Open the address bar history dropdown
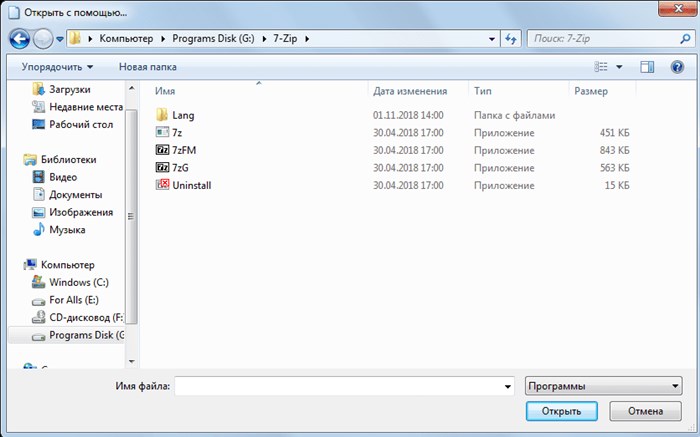The image size is (700, 437). 492,39
